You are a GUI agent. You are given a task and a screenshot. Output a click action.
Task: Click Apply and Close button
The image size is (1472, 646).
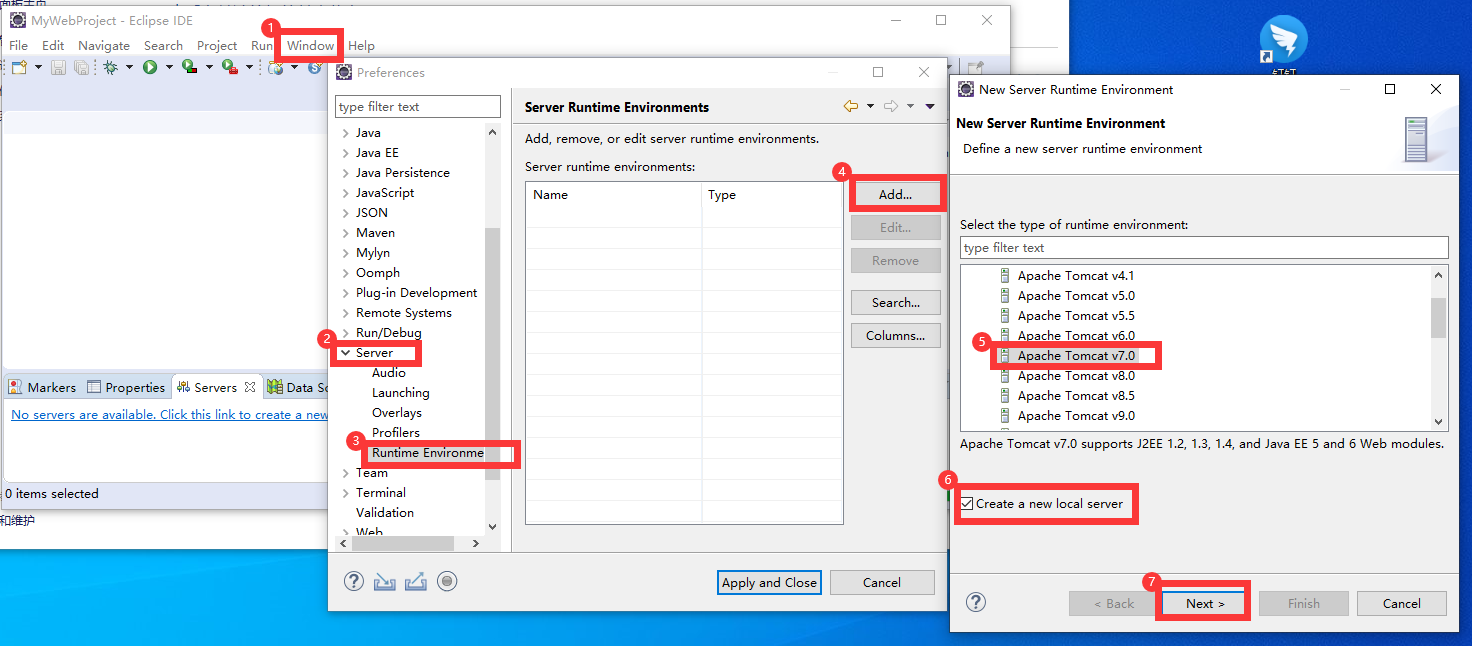tap(770, 582)
